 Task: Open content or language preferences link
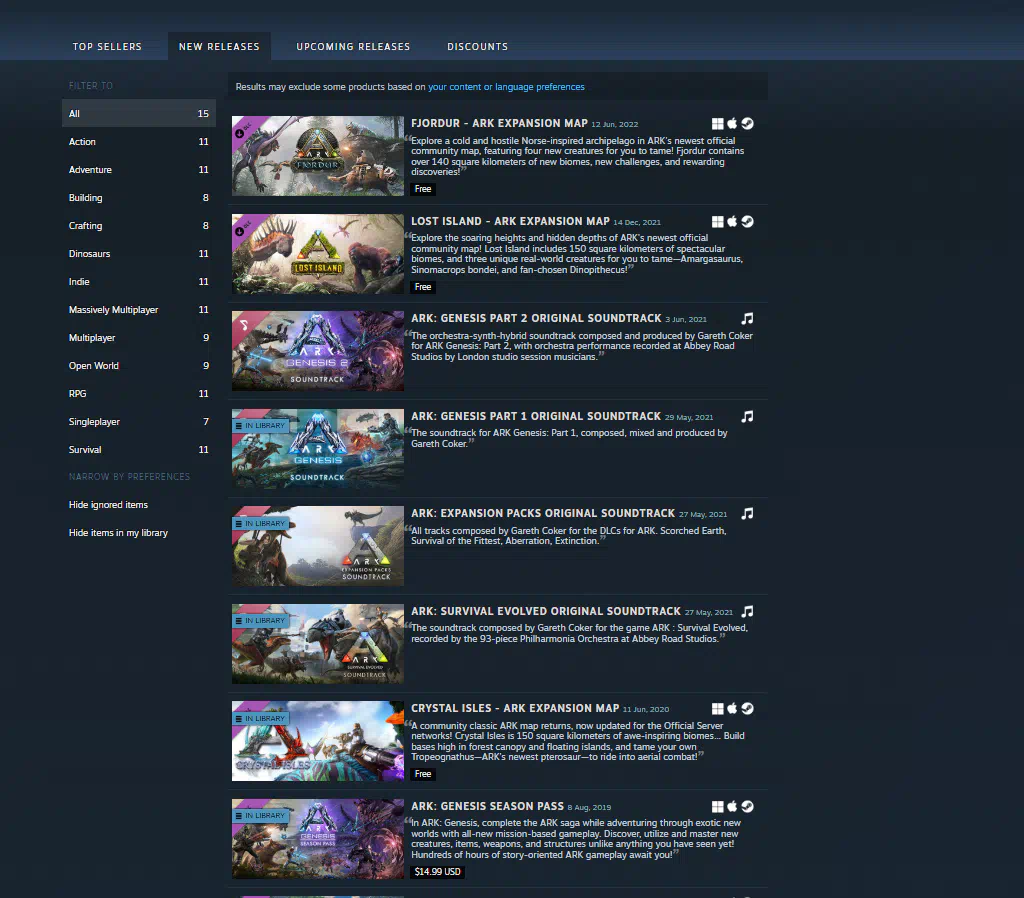pos(506,87)
